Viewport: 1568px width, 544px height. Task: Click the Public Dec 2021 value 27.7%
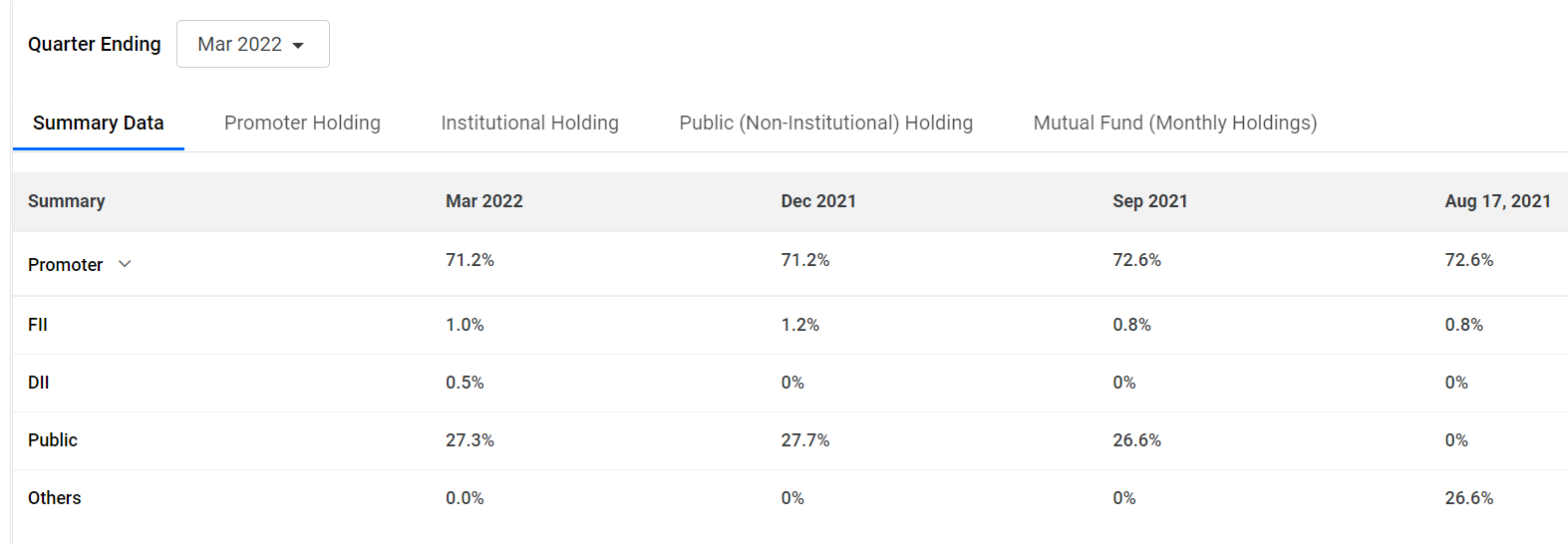point(804,440)
